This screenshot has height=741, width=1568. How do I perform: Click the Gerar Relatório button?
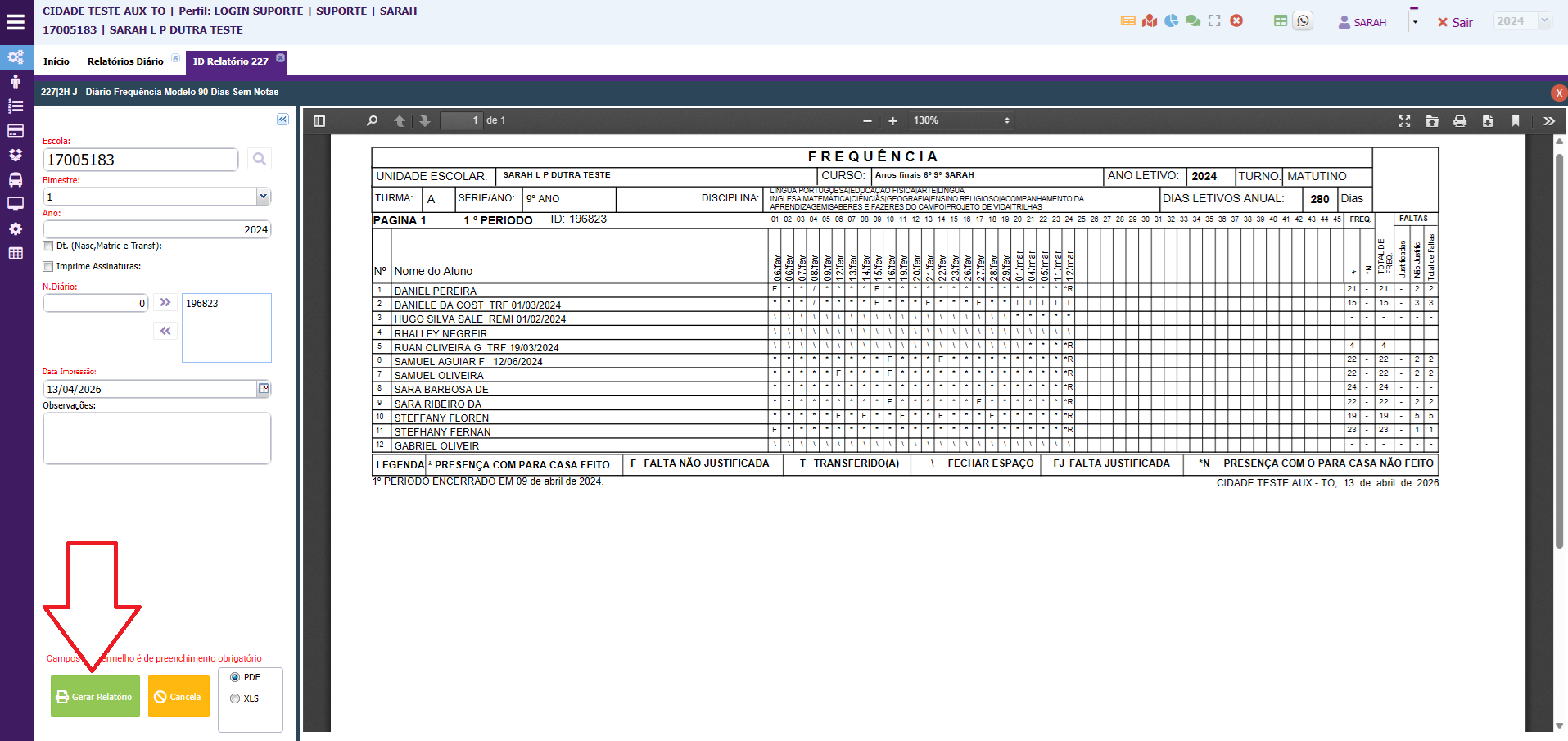[95, 697]
